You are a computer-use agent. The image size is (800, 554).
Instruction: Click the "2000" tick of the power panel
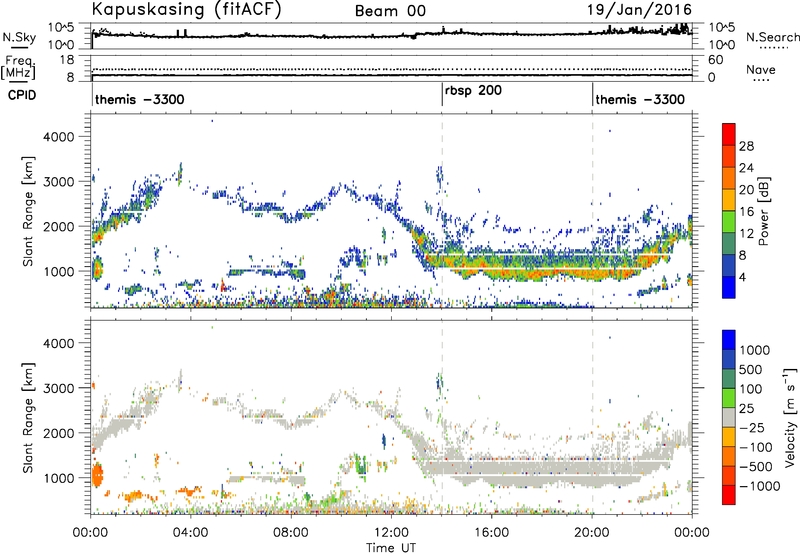pos(58,226)
